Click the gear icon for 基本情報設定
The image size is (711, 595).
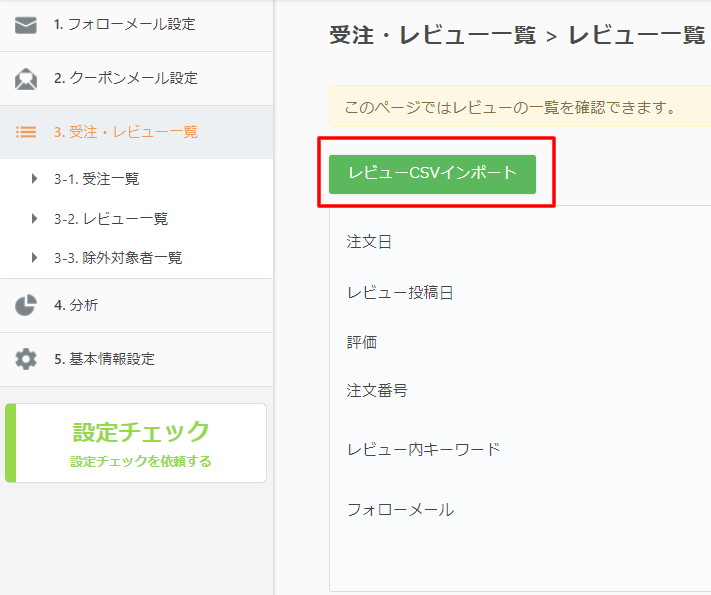click(x=26, y=359)
